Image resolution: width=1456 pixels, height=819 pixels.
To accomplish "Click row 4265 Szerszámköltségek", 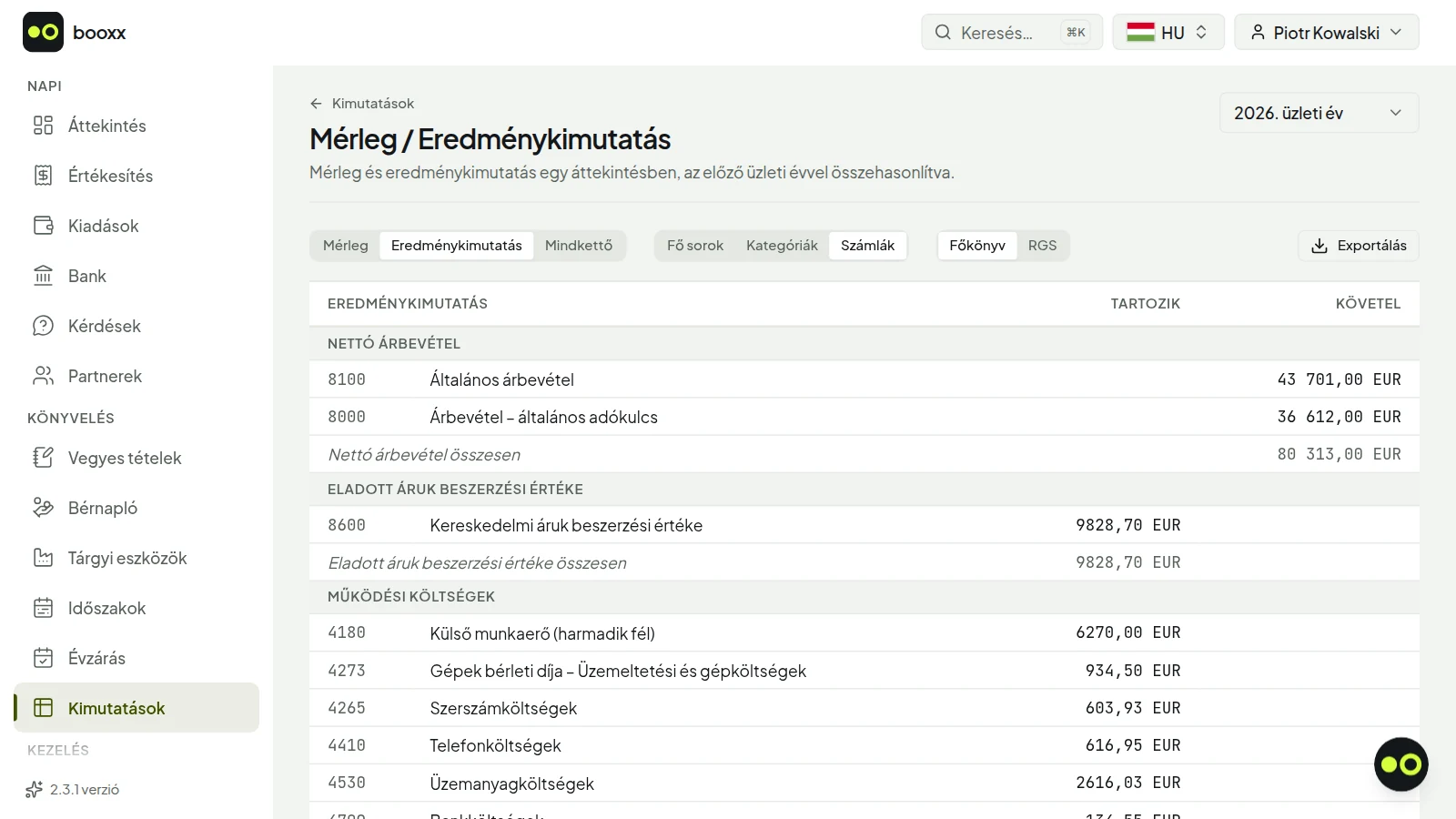I will (x=864, y=708).
